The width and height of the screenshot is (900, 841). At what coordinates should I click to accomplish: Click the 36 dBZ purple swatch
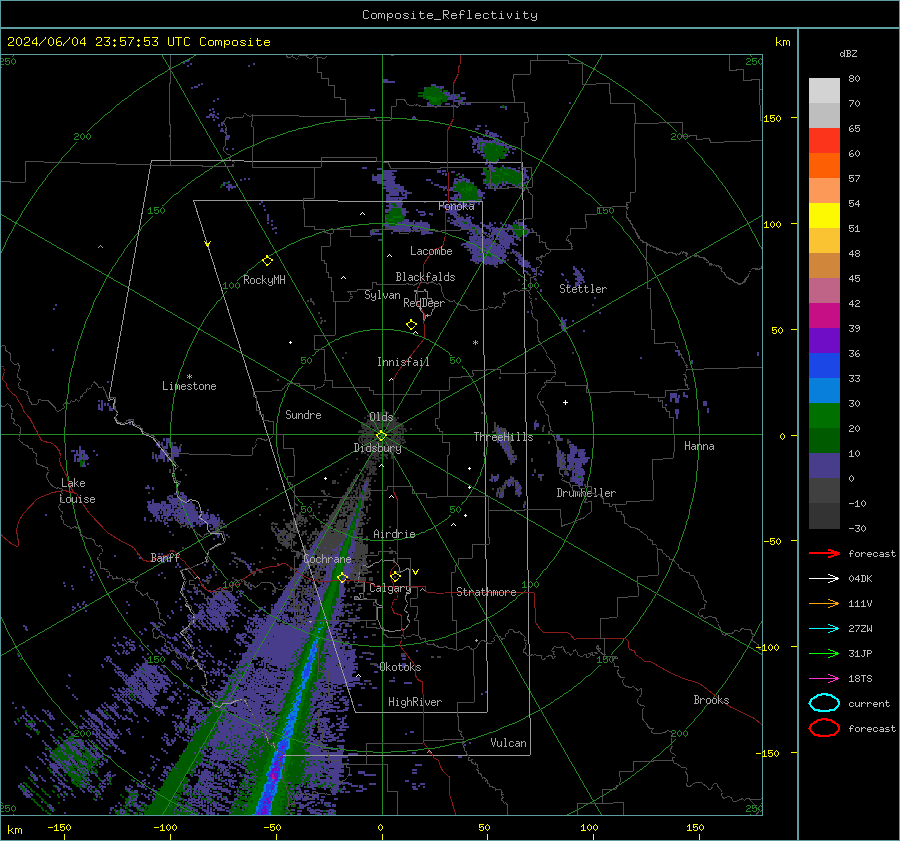[x=824, y=340]
